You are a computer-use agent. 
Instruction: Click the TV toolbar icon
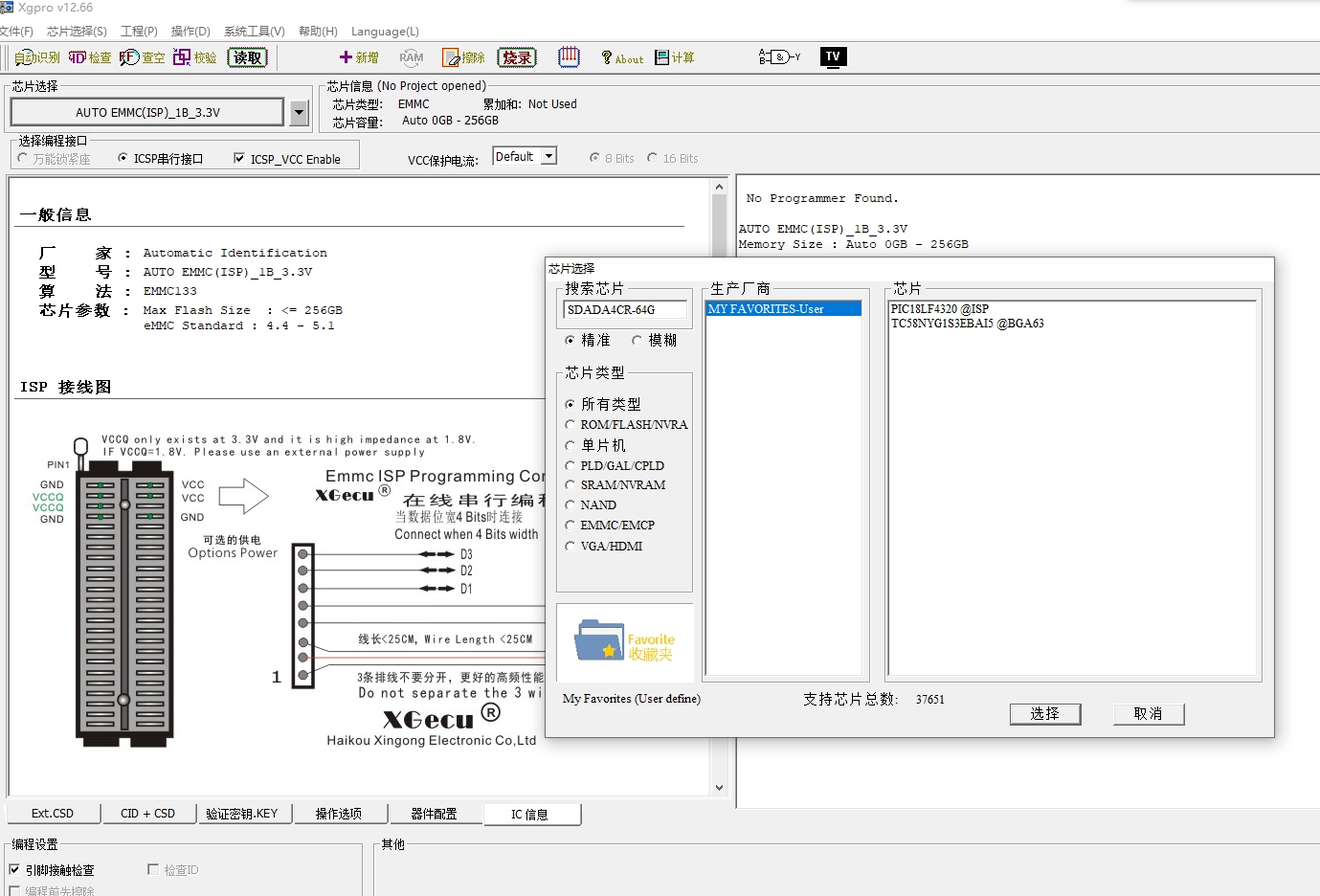(833, 57)
